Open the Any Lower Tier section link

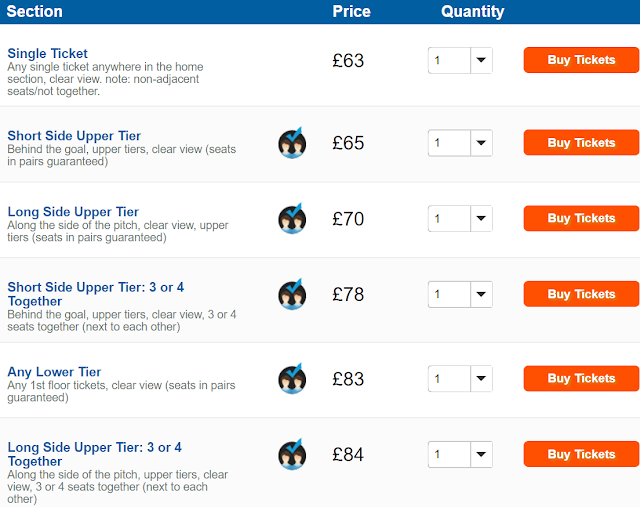[54, 372]
